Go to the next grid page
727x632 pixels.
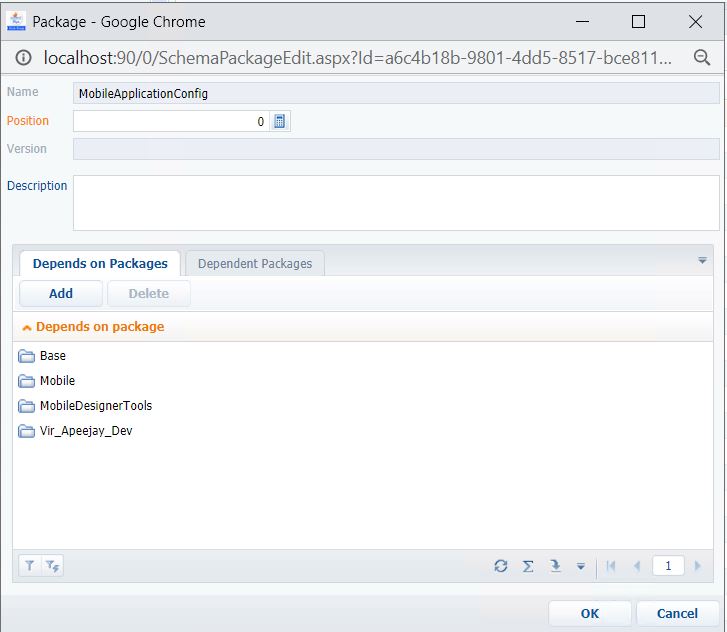pyautogui.click(x=697, y=566)
